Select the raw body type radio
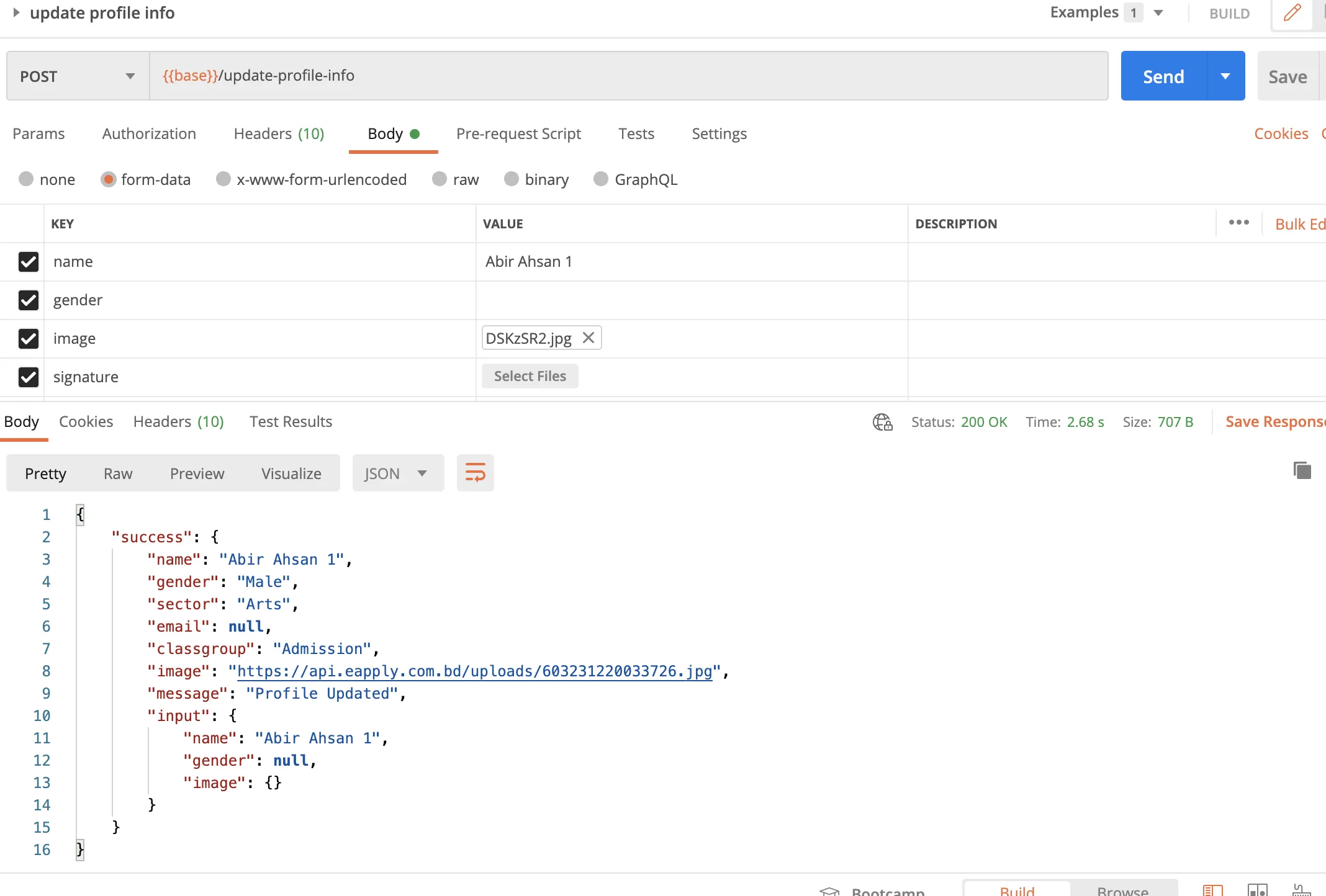This screenshot has width=1326, height=896. pos(440,179)
